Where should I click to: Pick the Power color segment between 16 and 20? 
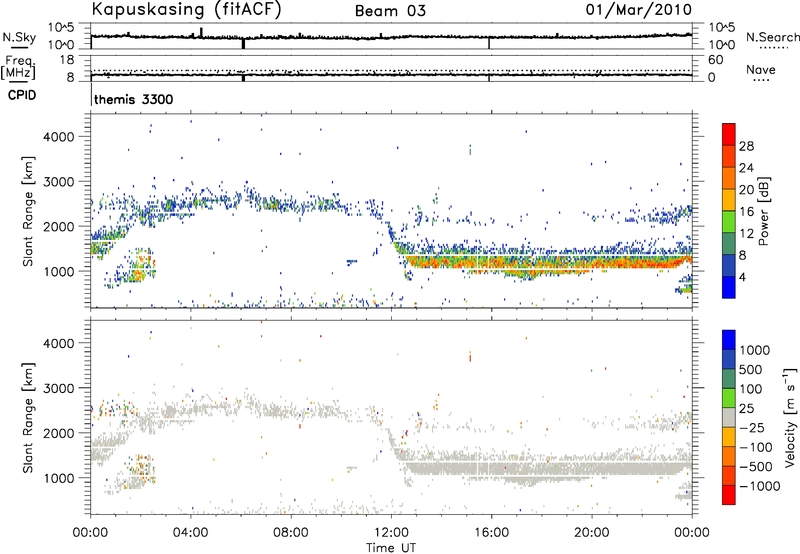click(x=729, y=199)
